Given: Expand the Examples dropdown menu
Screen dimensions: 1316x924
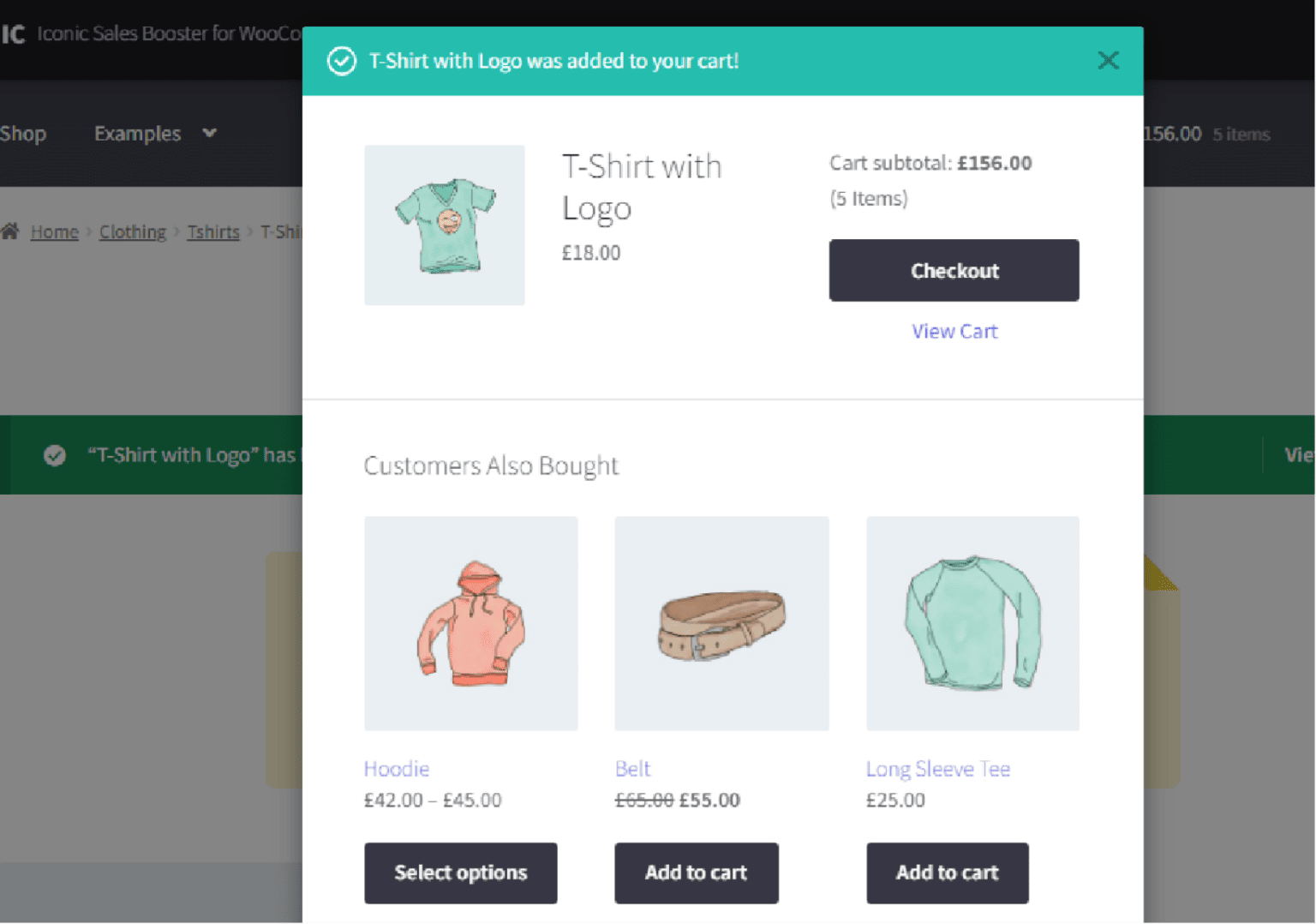Looking at the screenshot, I should pos(155,134).
